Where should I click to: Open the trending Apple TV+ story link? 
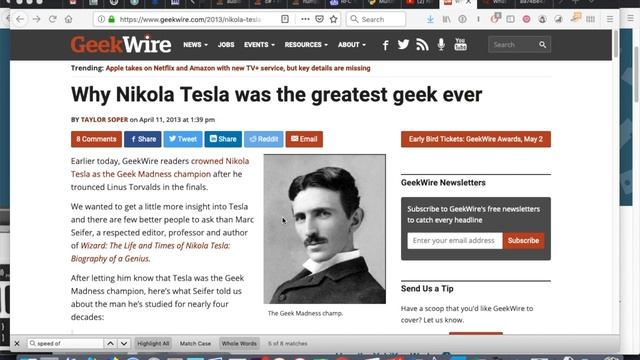(238, 68)
